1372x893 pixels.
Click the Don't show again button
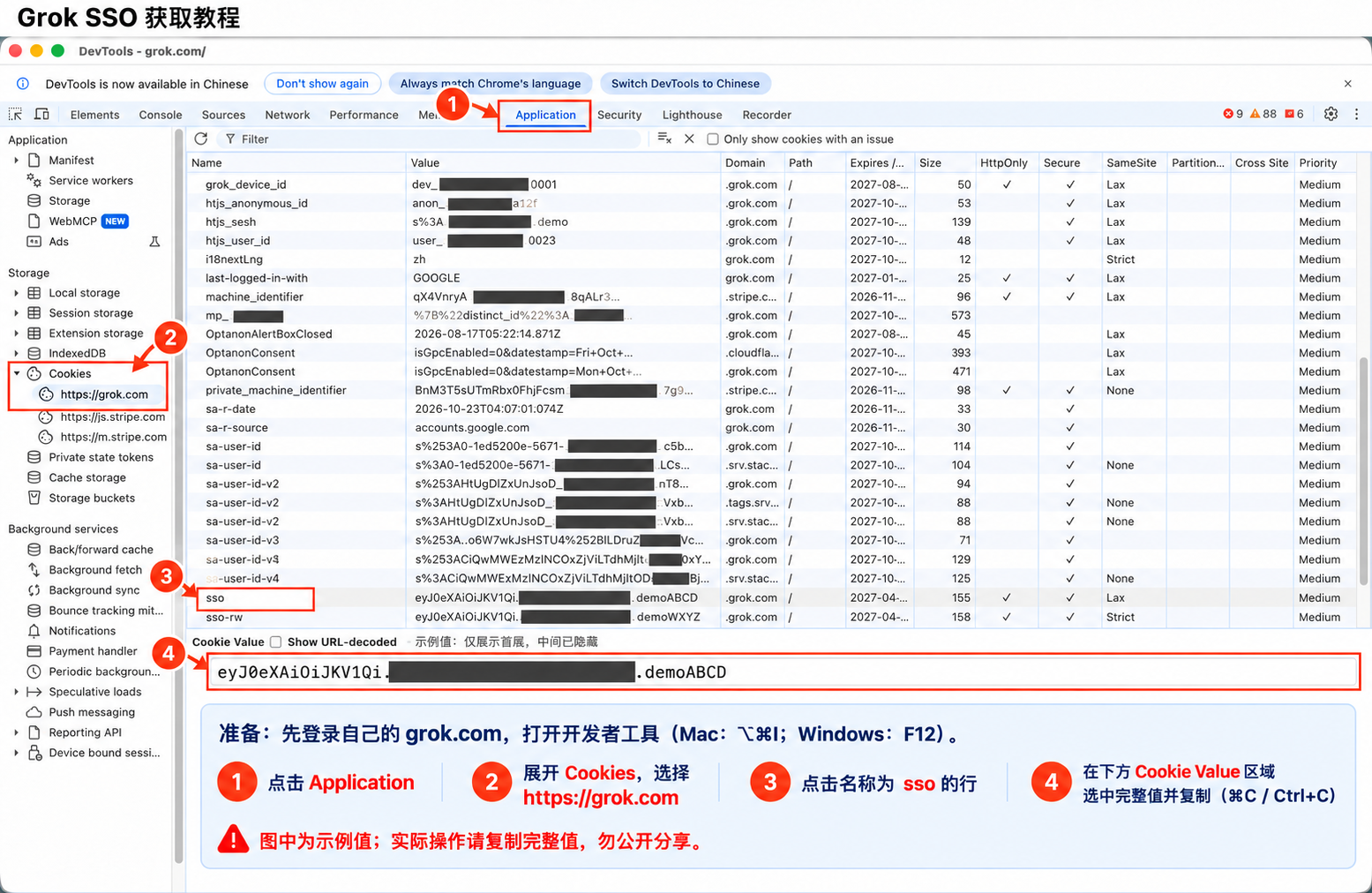[322, 84]
